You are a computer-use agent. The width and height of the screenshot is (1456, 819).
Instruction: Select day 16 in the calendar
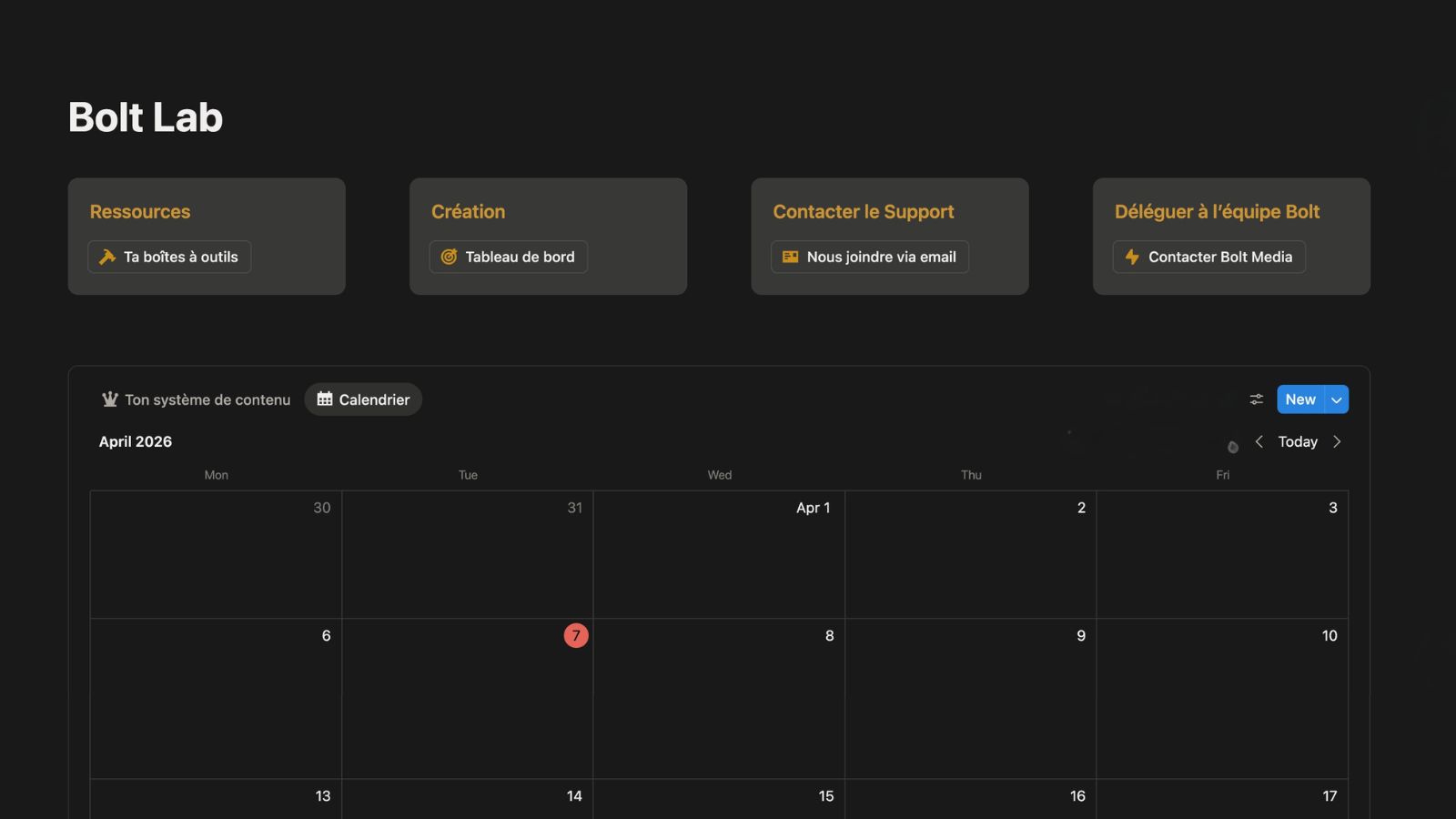(971, 799)
